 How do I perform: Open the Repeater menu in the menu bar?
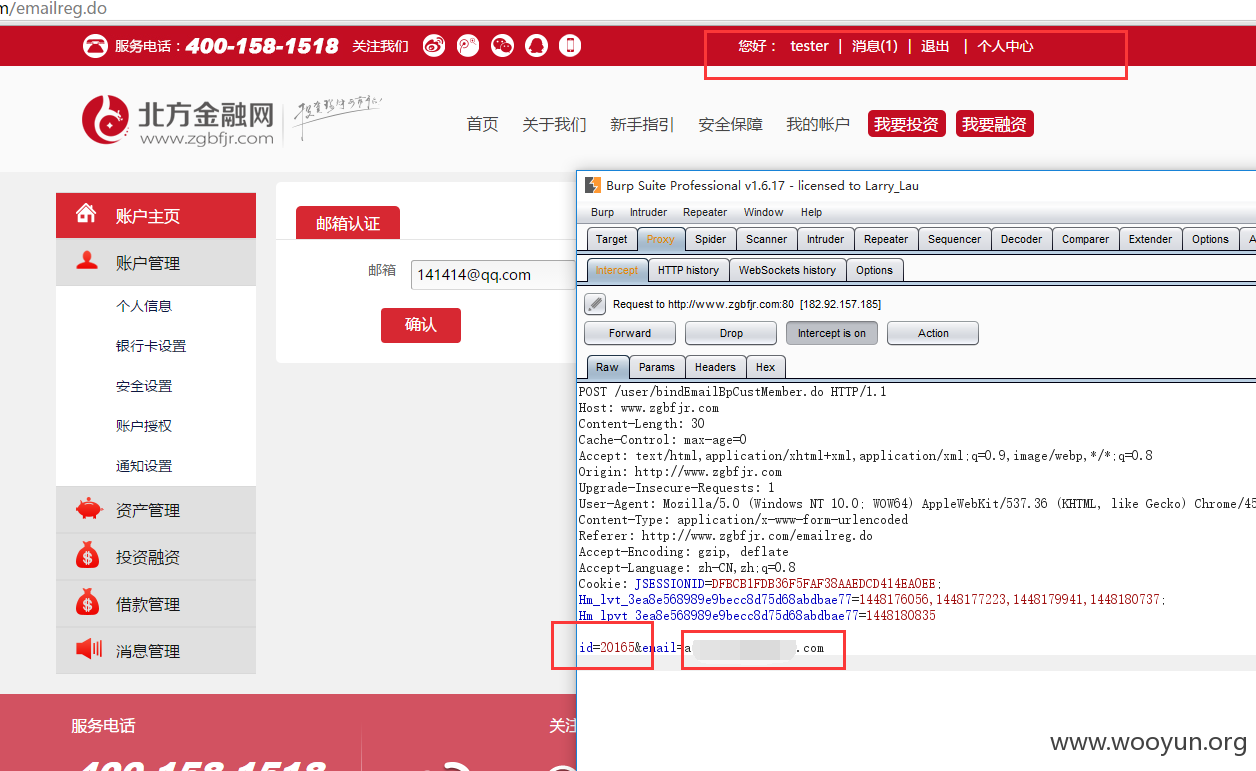(705, 212)
